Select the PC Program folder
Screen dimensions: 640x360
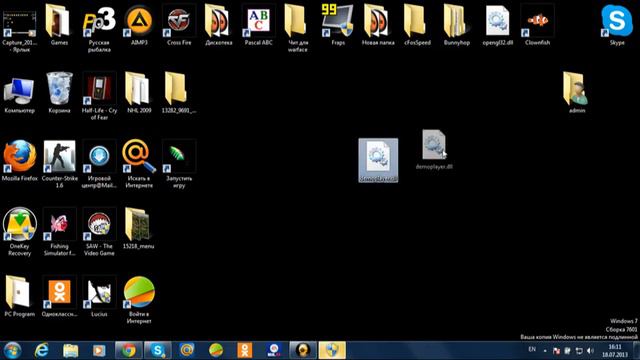[x=19, y=297]
